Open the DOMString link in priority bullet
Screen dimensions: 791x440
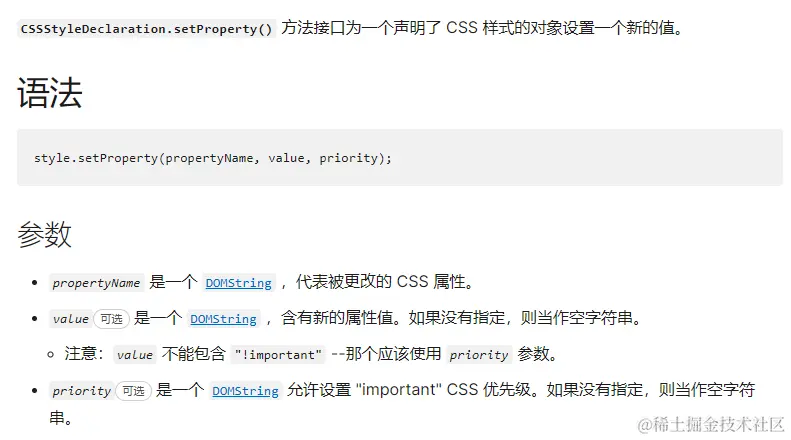pos(245,391)
